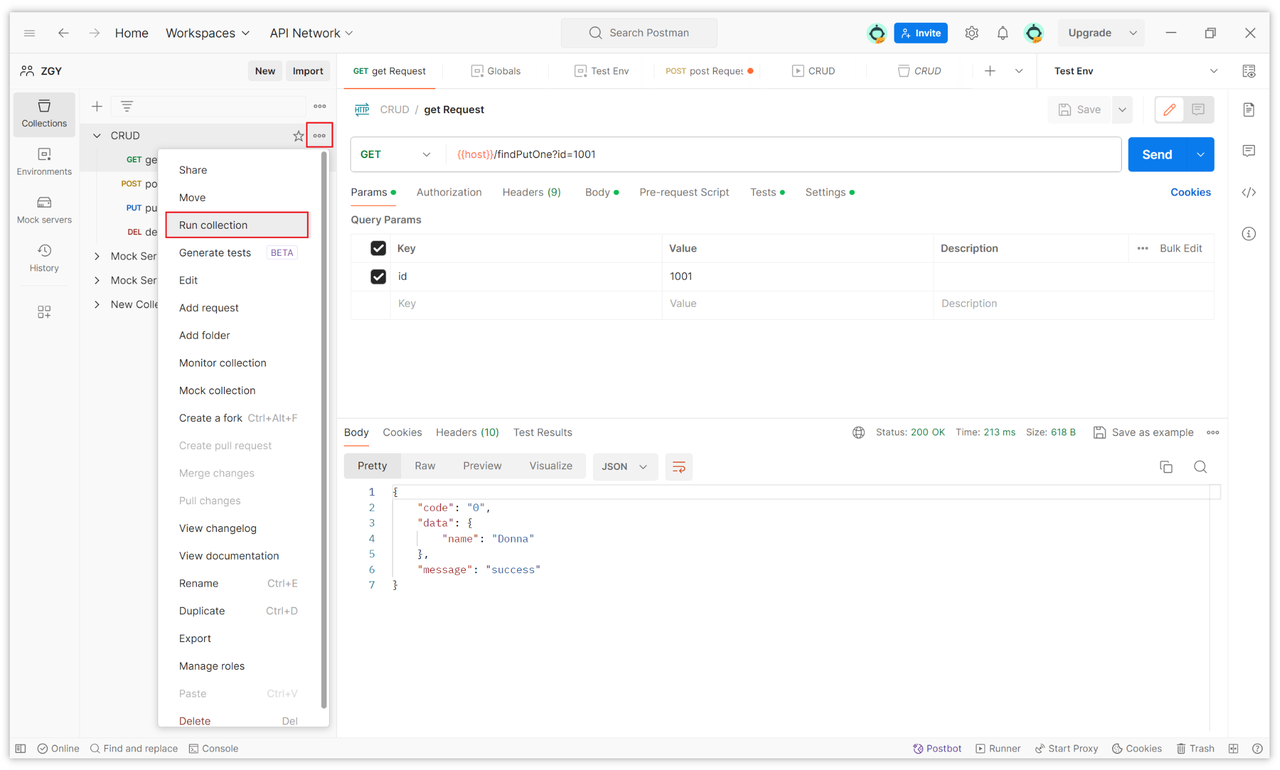This screenshot has height=770, width=1280.
Task: Open the Save options dropdown arrow
Action: point(1122,110)
